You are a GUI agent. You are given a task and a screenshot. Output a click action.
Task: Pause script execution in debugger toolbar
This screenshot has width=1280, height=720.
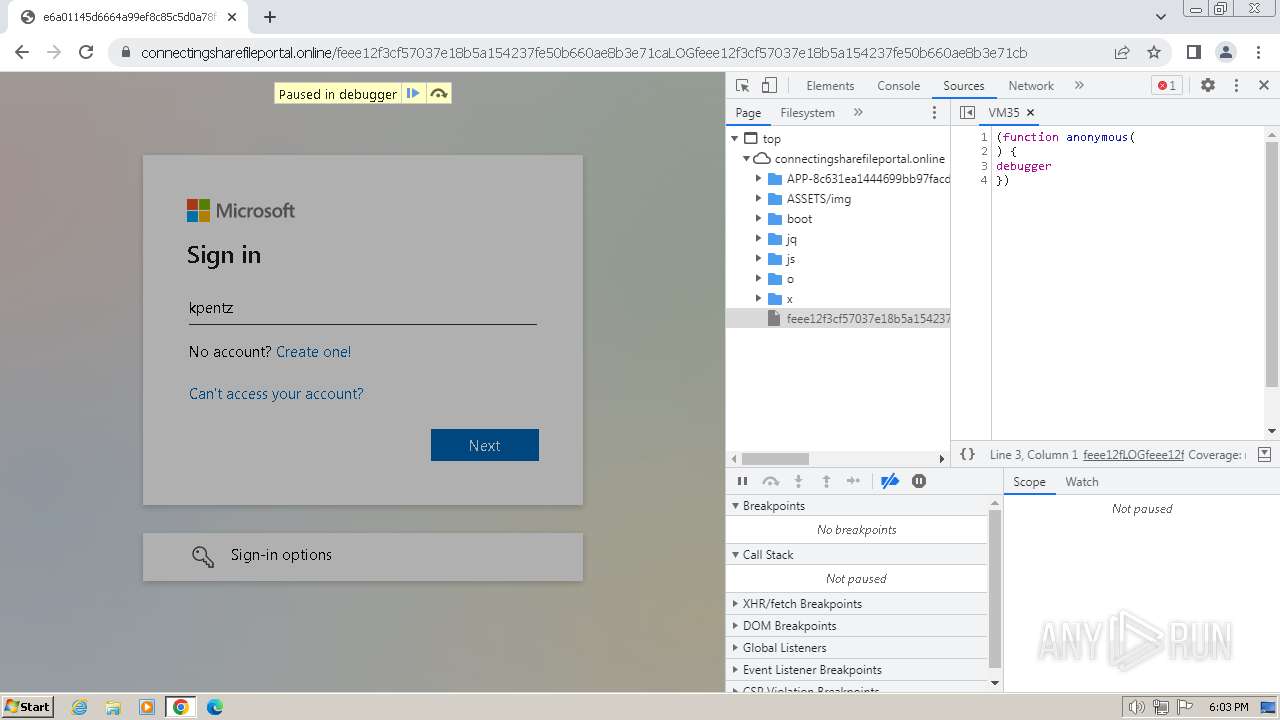point(742,481)
